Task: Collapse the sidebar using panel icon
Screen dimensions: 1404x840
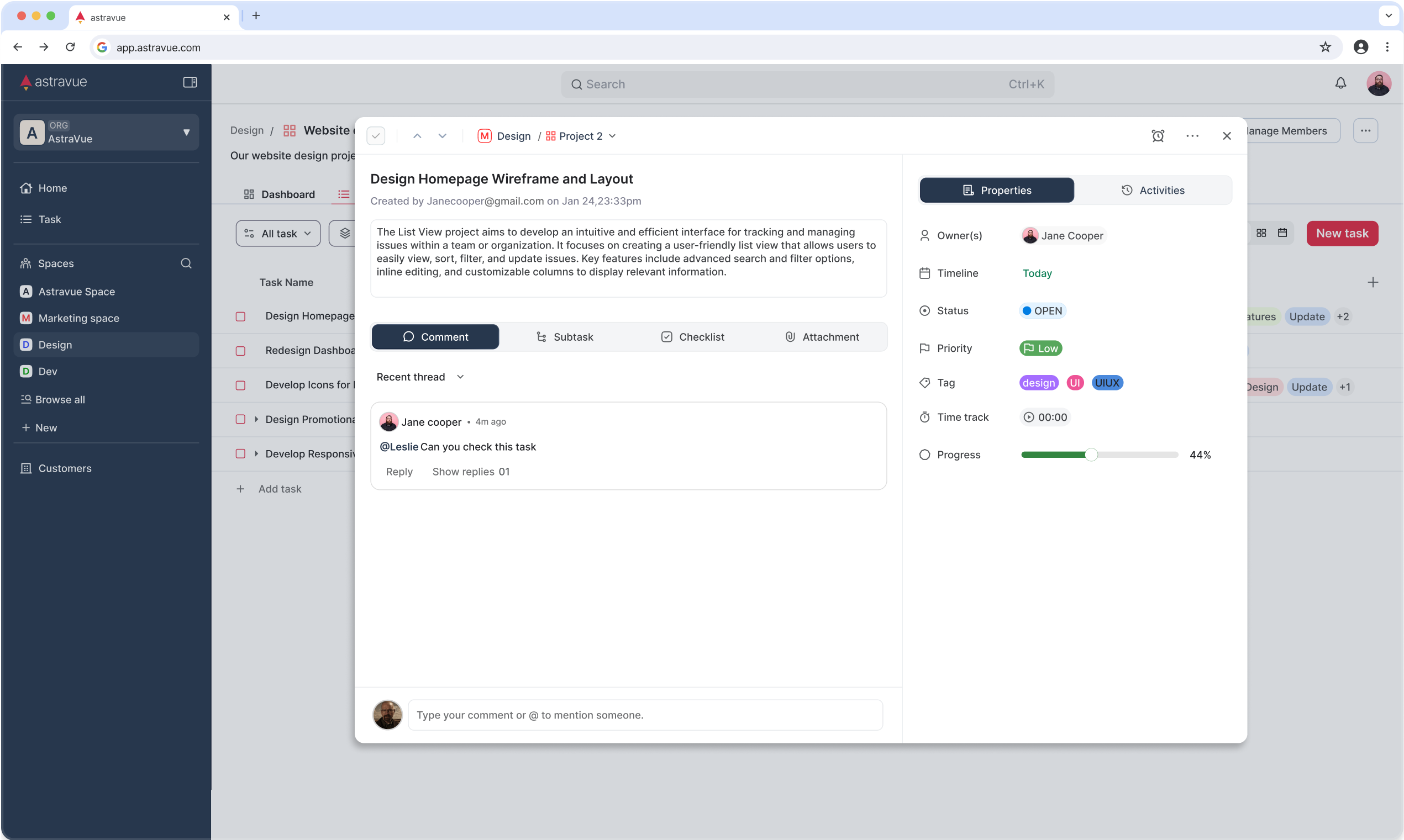Action: click(190, 82)
